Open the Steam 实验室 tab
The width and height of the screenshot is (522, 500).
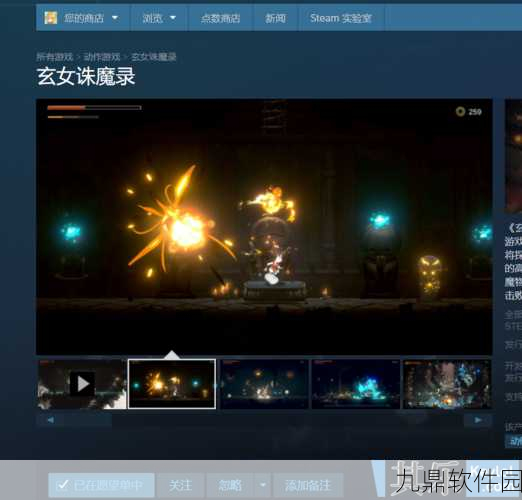click(x=341, y=18)
